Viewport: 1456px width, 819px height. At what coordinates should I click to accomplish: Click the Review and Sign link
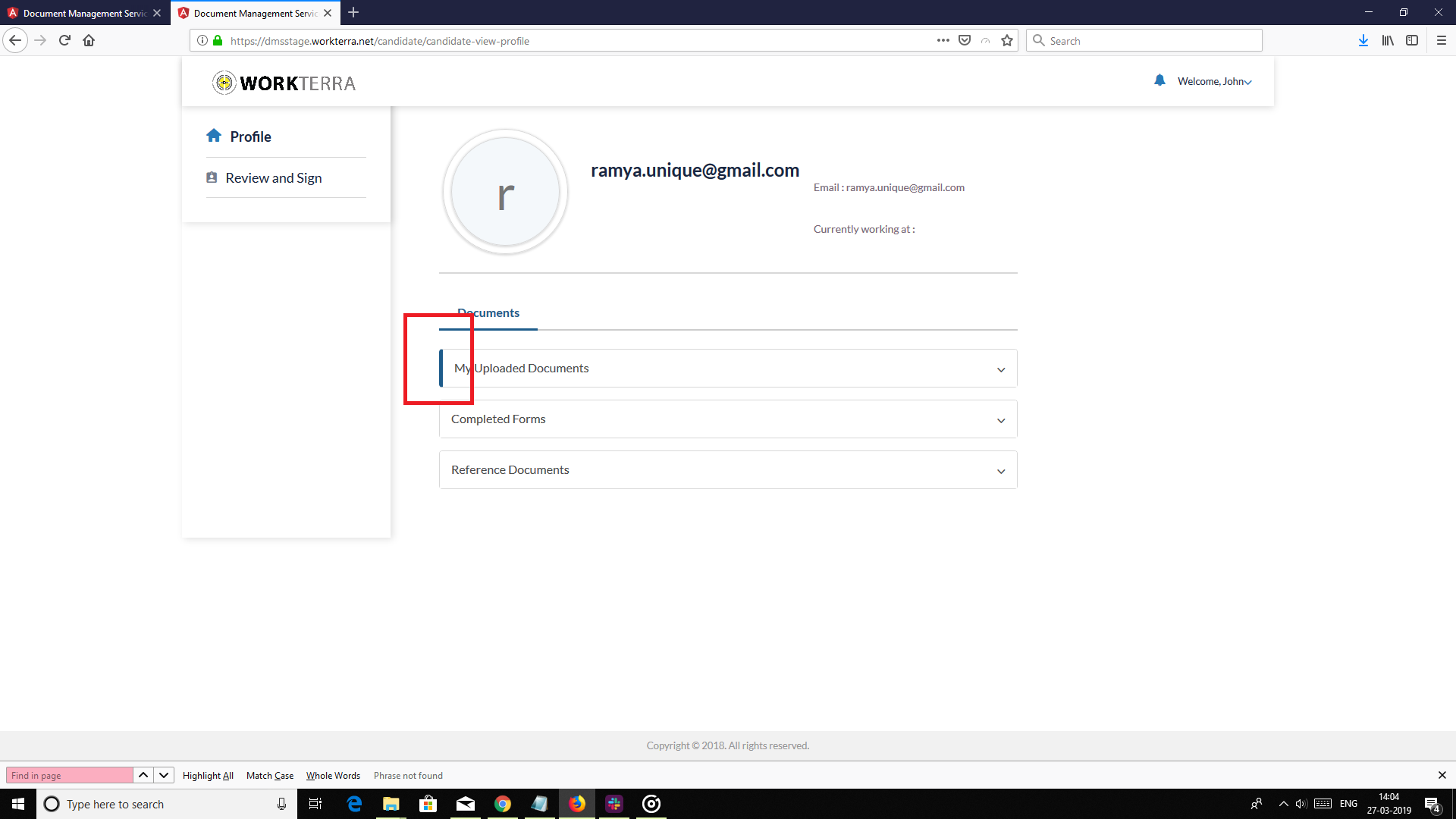273,177
